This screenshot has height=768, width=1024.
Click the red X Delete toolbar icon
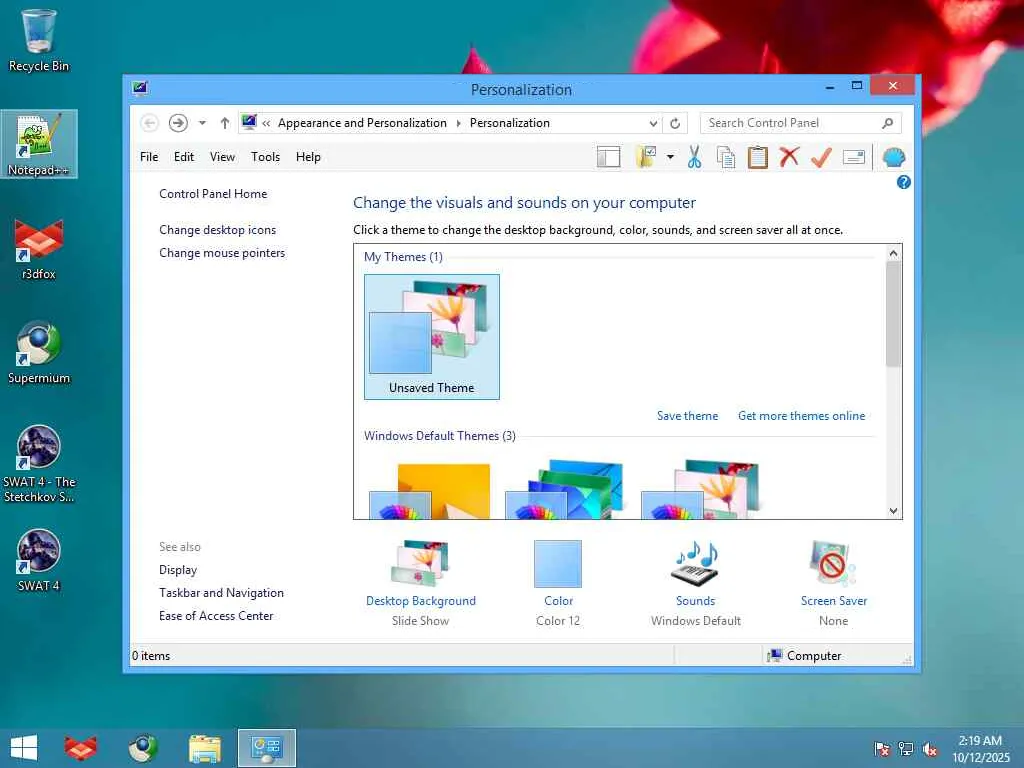789,157
